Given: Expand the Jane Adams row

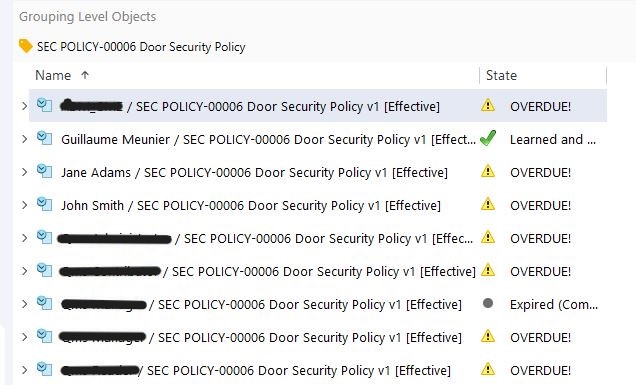Looking at the screenshot, I should pyautogui.click(x=24, y=172).
